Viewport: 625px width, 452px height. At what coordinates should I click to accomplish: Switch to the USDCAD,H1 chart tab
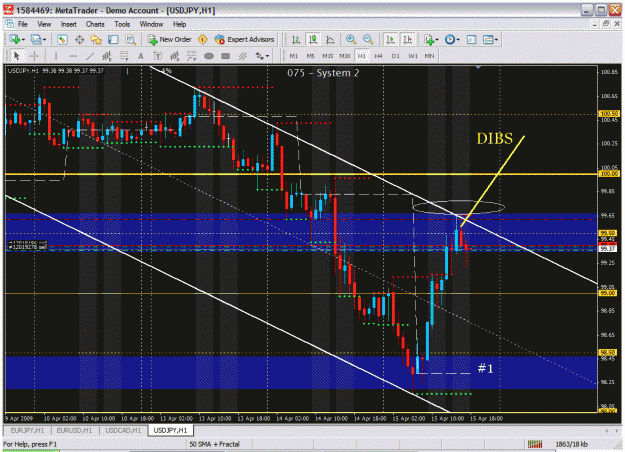(x=123, y=430)
